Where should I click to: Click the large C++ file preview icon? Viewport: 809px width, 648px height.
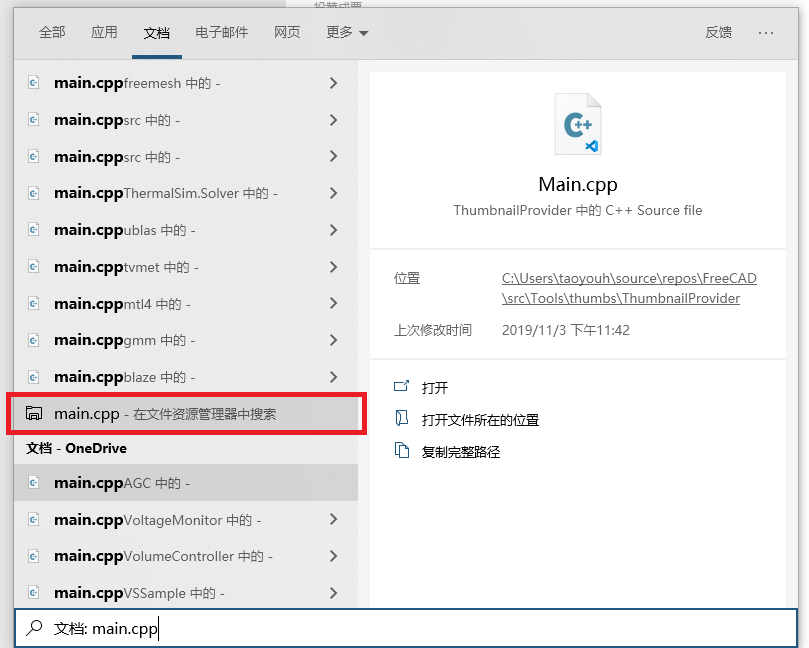click(x=577, y=124)
